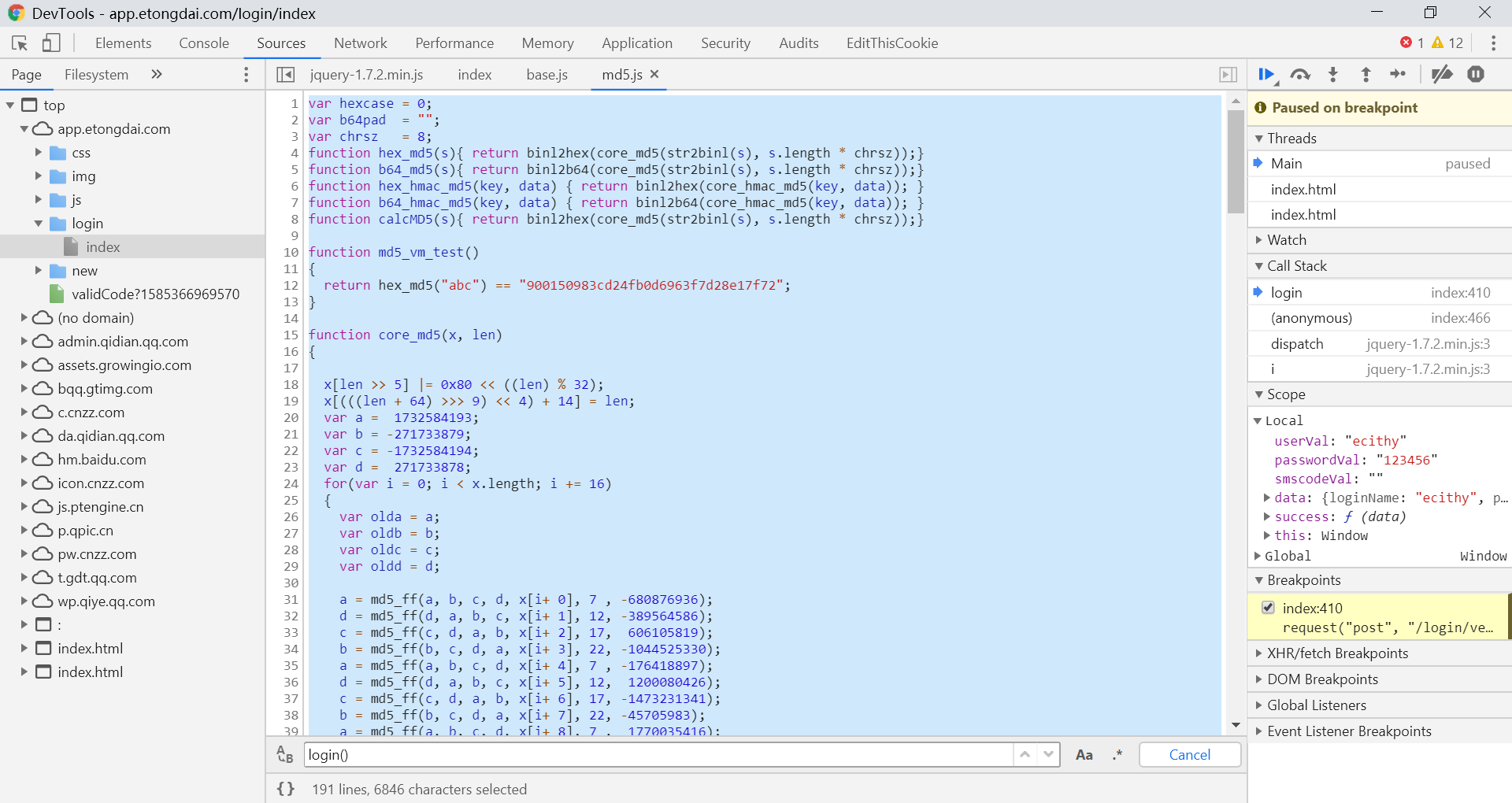The width and height of the screenshot is (1512, 803).
Task: Open the navigator pane three-dot menu
Action: click(246, 74)
